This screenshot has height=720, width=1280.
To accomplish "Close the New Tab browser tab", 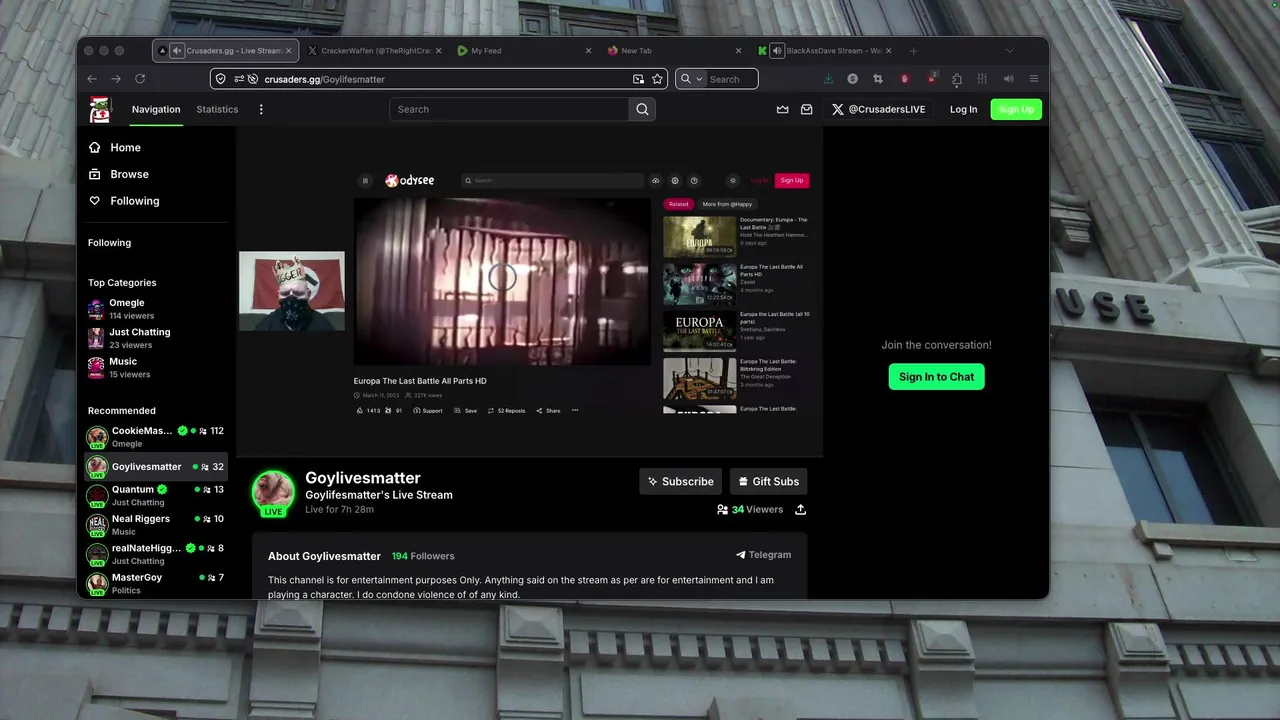I will [x=739, y=51].
